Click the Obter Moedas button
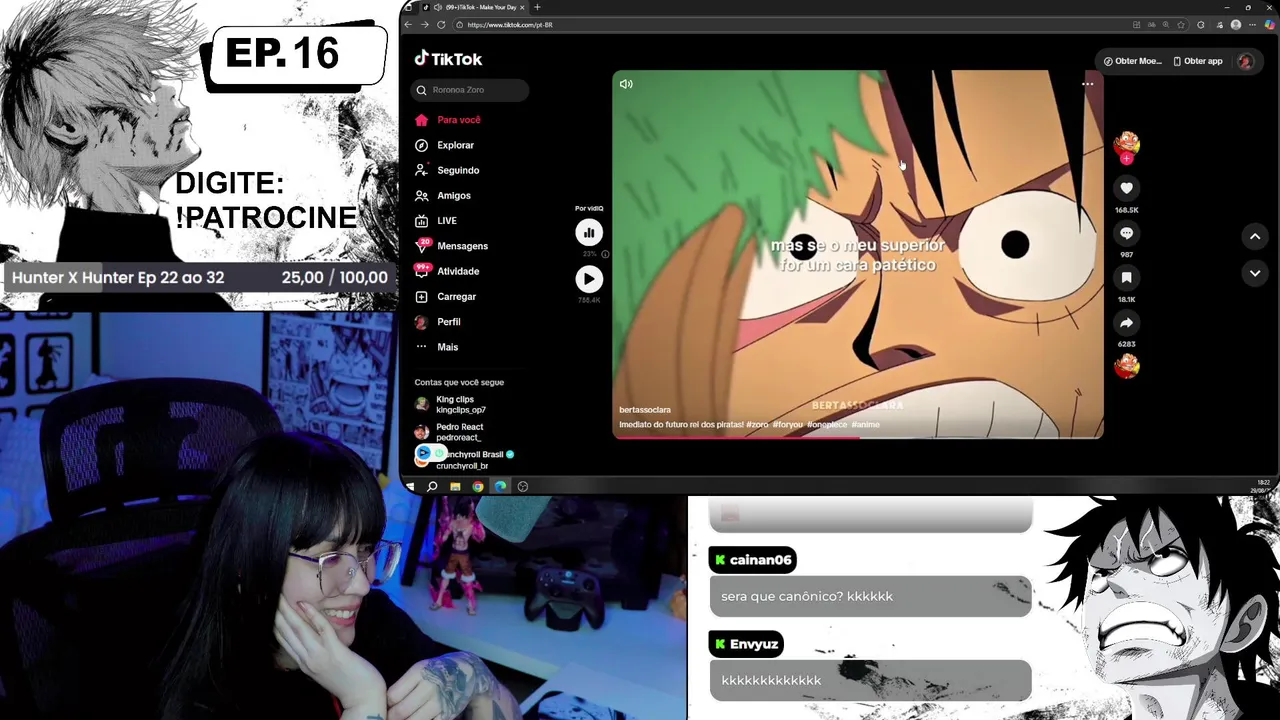 pyautogui.click(x=1132, y=61)
